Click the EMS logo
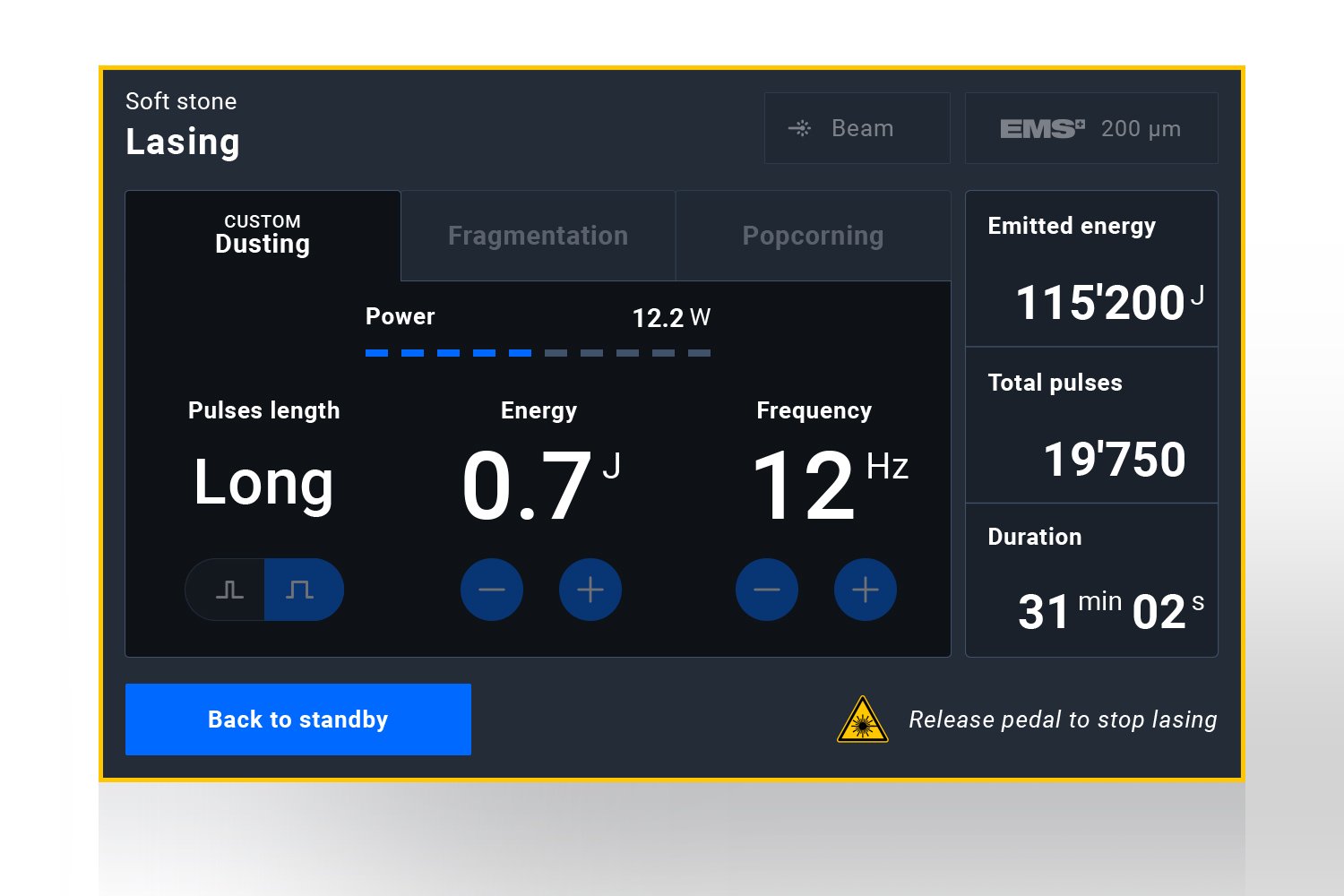1344x896 pixels. pyautogui.click(x=1042, y=129)
